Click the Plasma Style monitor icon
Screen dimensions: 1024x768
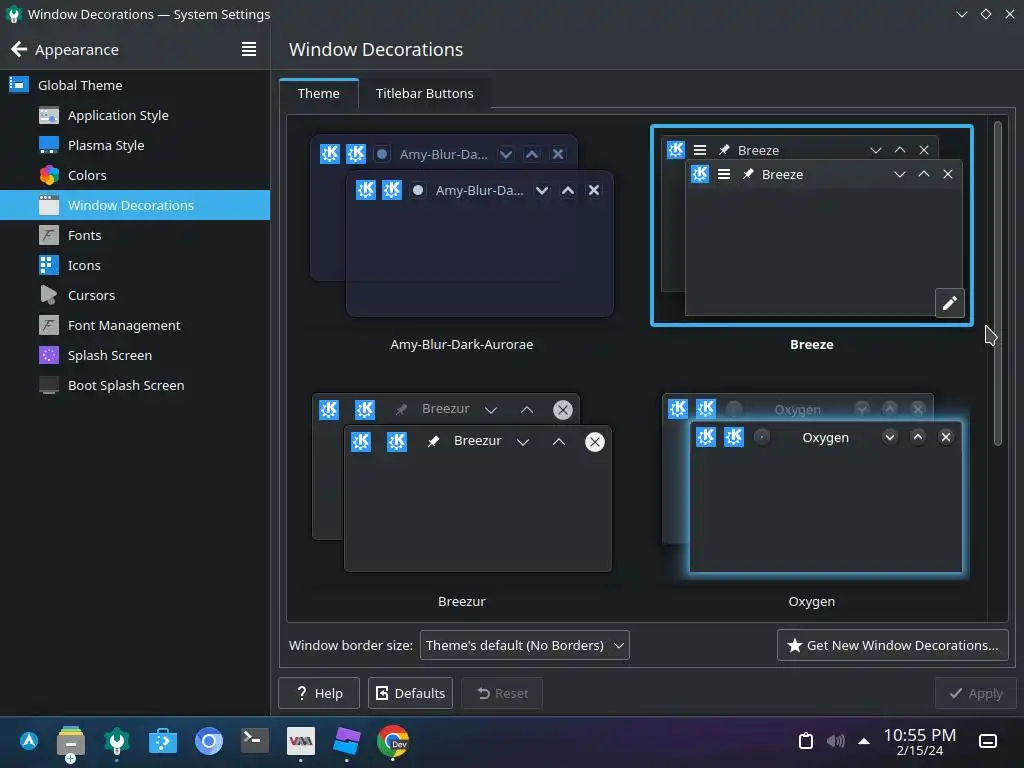[49, 145]
